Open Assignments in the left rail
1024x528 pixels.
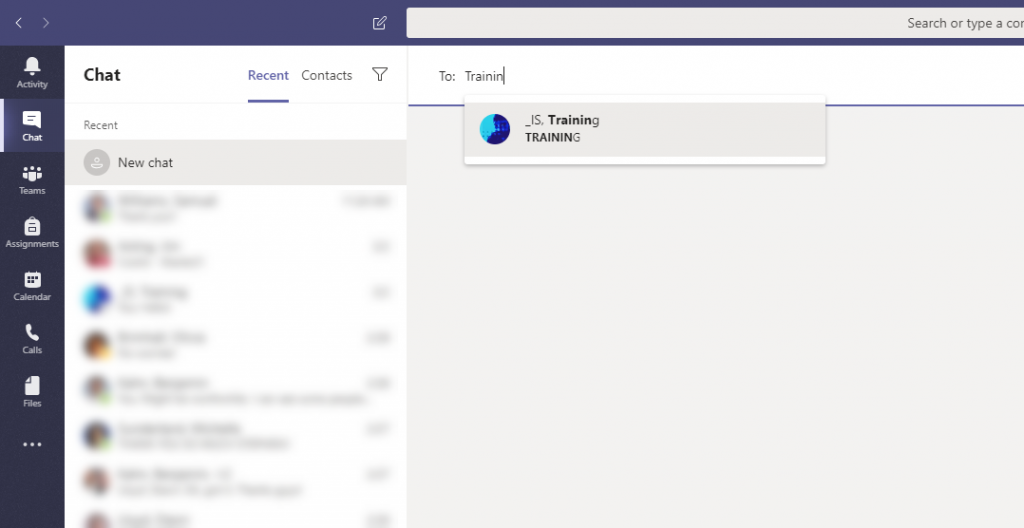tap(32, 232)
